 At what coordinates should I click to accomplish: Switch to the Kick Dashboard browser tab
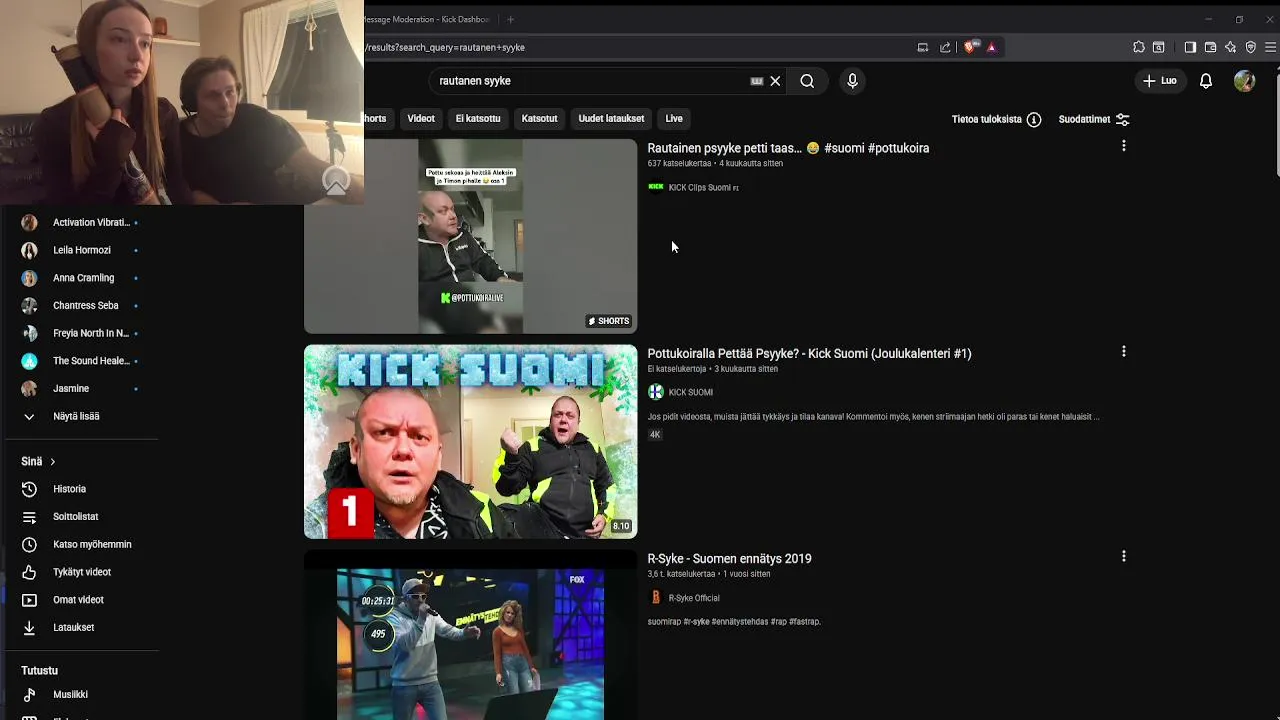coord(428,19)
